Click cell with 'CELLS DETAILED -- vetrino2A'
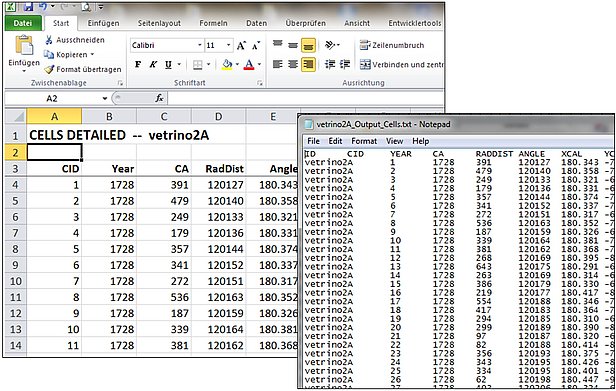The image size is (616, 391). [119, 135]
